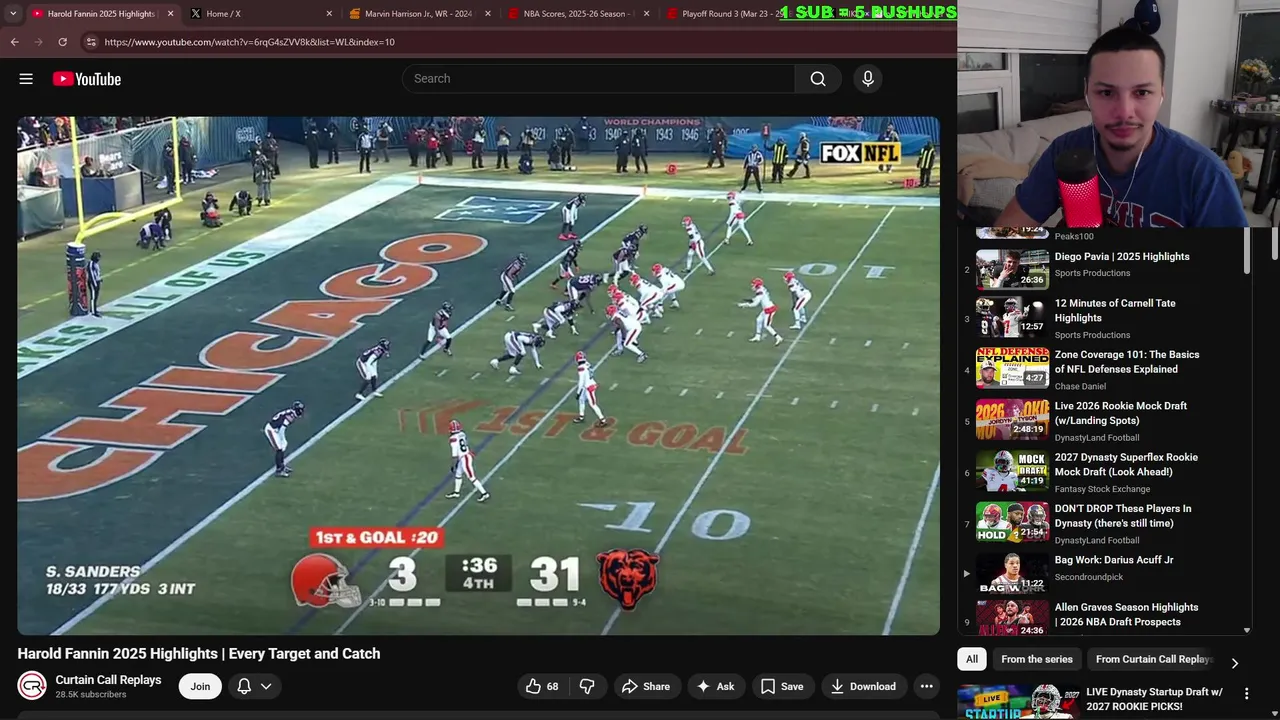Open the more actions three-dot menu under the video
The height and width of the screenshot is (720, 1280).
pyautogui.click(x=927, y=686)
